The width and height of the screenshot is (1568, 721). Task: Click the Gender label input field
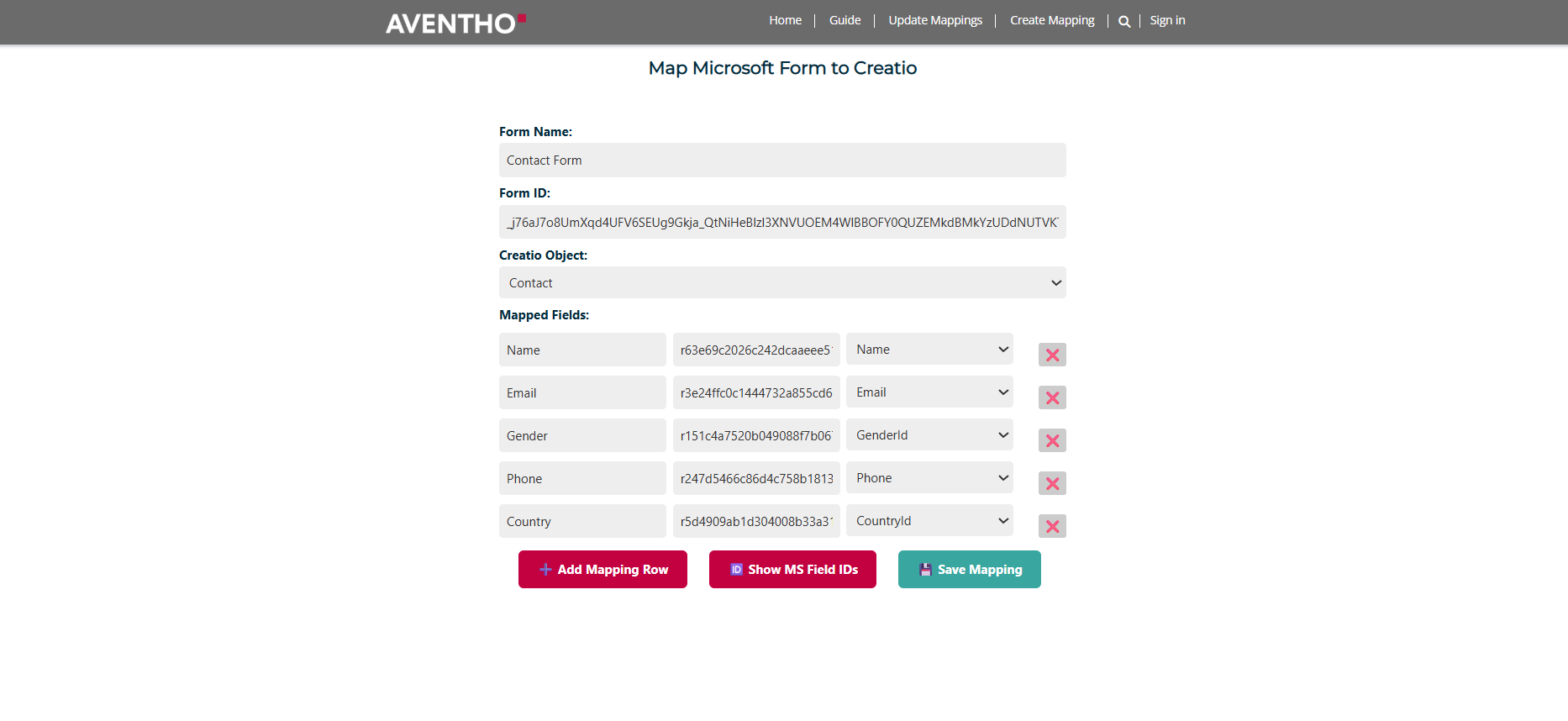coord(582,435)
